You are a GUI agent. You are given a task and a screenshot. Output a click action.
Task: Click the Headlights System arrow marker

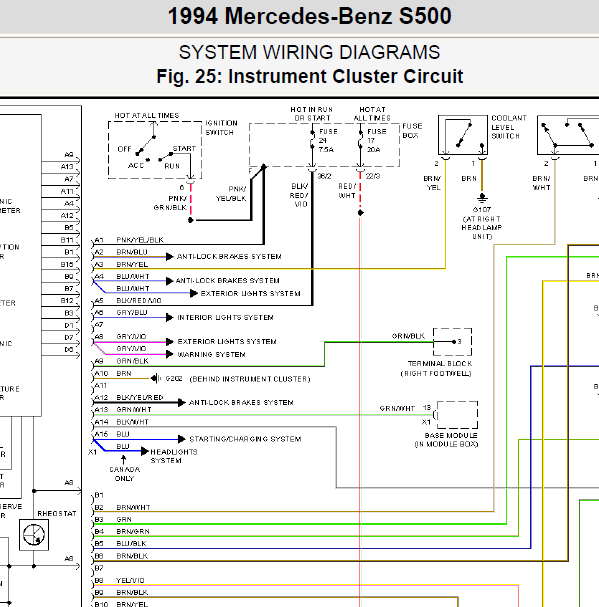tap(145, 451)
